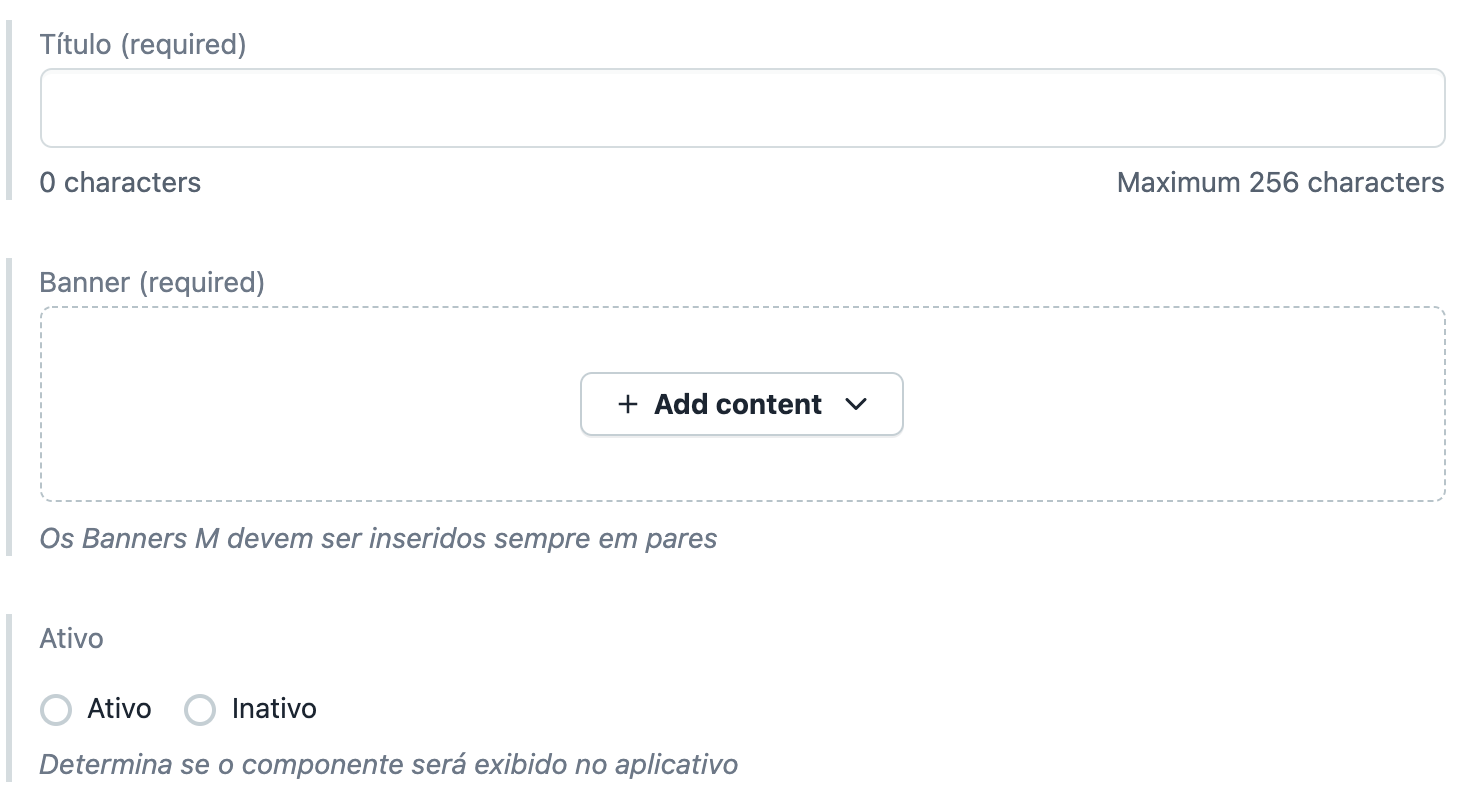The width and height of the screenshot is (1458, 790).
Task: Click the Maximum 256 characters hint
Action: [x=1280, y=183]
